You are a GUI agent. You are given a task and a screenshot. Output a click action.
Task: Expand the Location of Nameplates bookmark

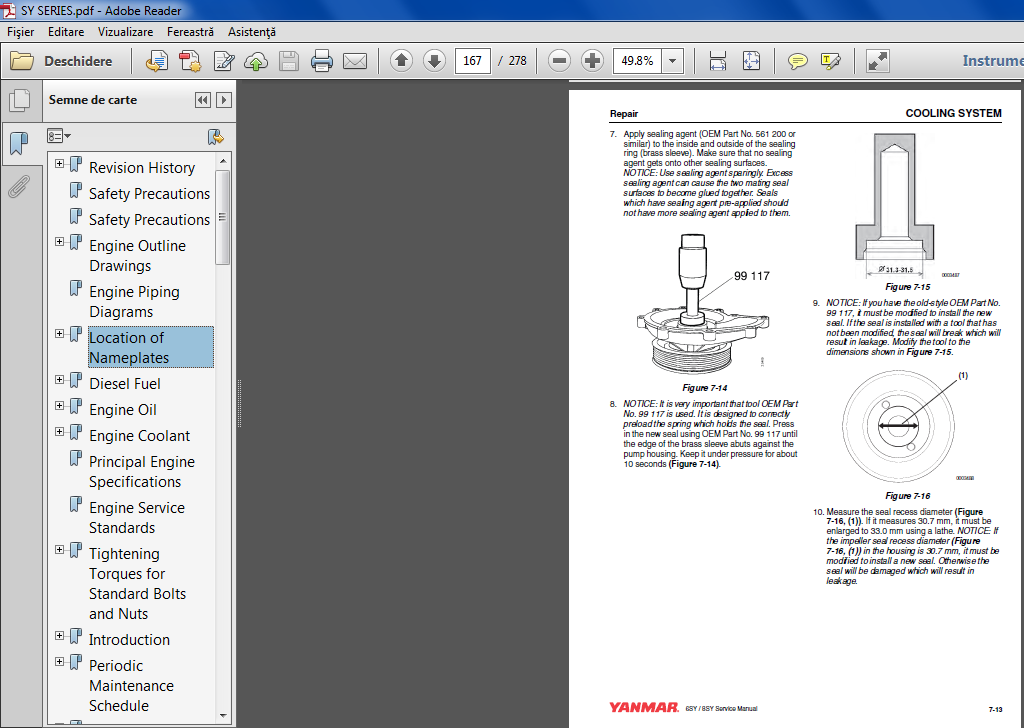pyautogui.click(x=59, y=334)
